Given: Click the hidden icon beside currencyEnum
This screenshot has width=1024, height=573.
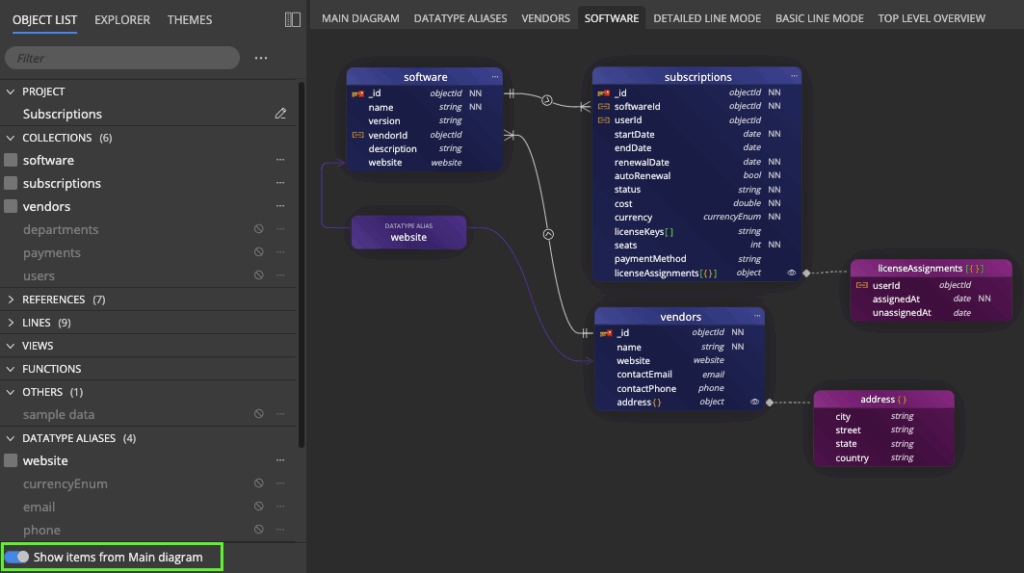Looking at the screenshot, I should [259, 484].
